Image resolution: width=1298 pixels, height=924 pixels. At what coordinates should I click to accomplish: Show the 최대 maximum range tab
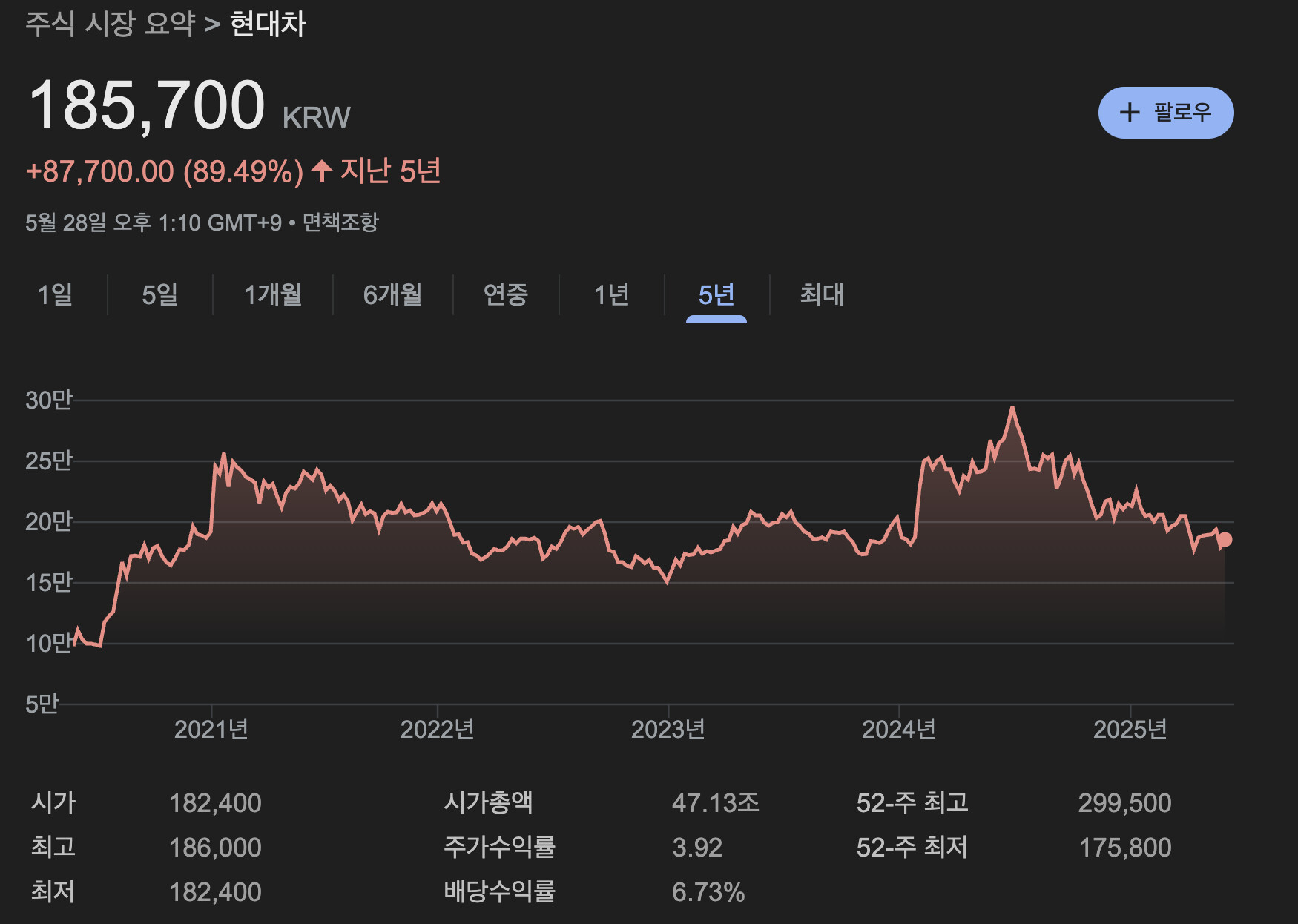point(822,294)
